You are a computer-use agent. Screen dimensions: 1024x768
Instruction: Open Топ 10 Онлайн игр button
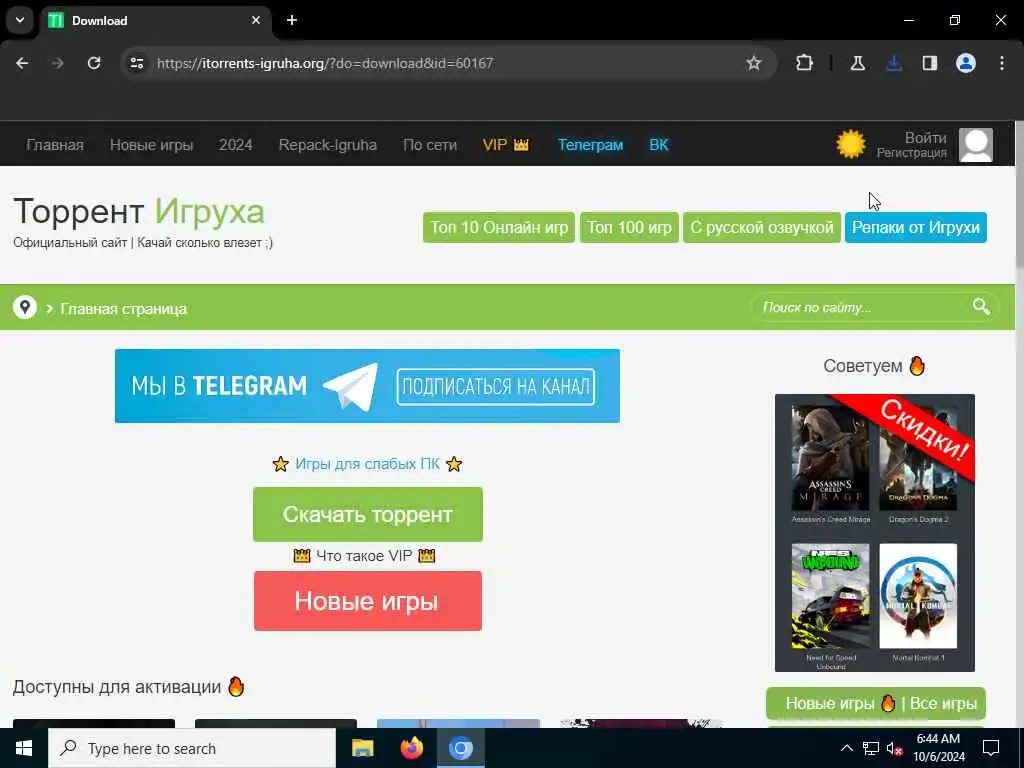coord(499,227)
